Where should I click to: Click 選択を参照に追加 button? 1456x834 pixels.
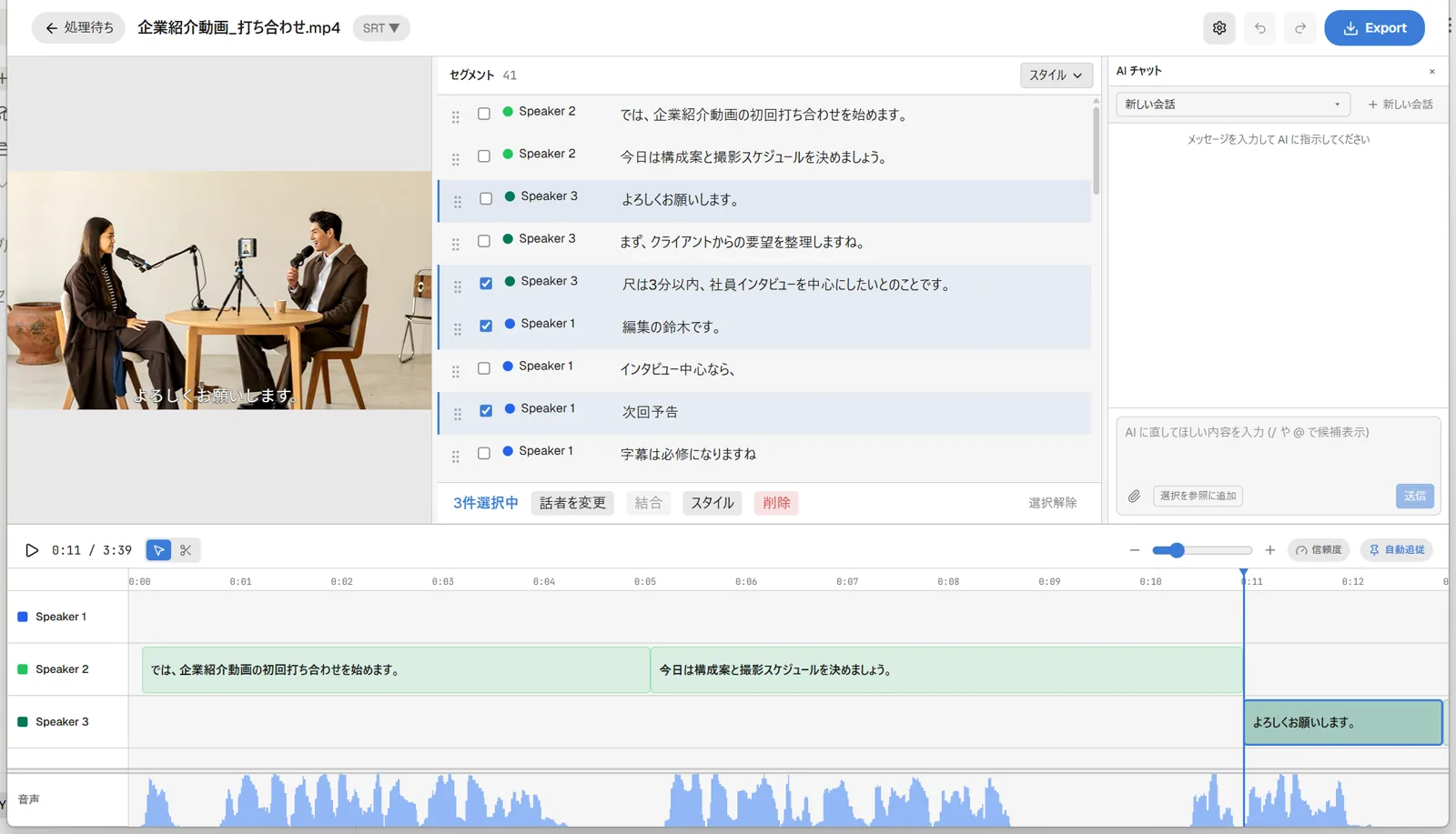pos(1198,496)
